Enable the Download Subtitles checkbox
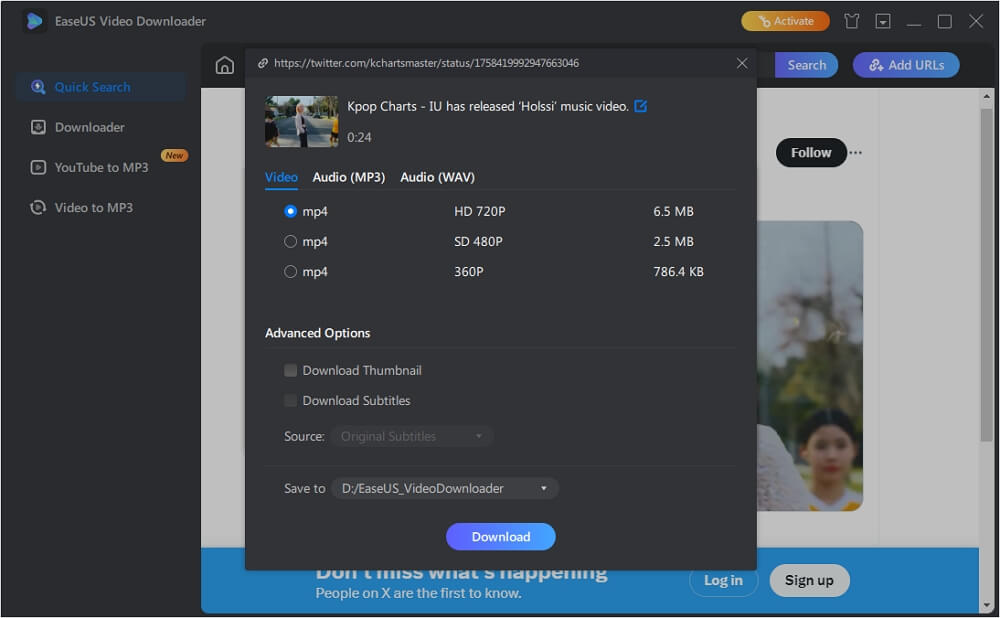The width and height of the screenshot is (1000, 618). (290, 401)
